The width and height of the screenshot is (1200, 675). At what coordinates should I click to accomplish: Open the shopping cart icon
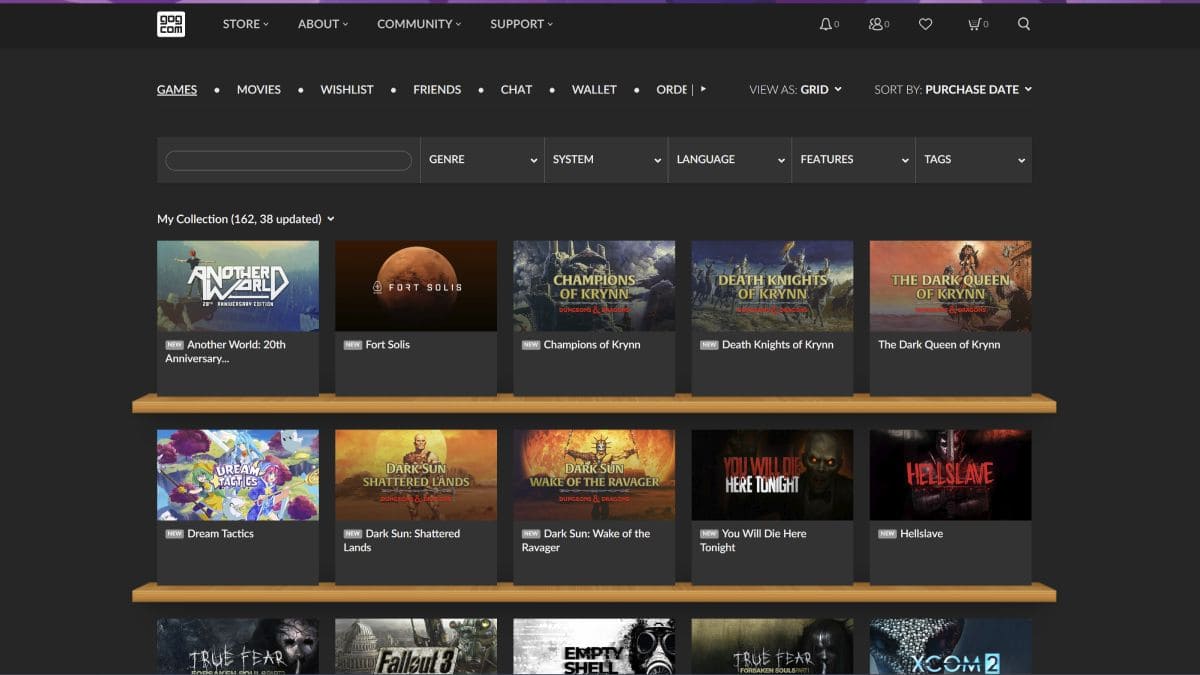pyautogui.click(x=975, y=23)
